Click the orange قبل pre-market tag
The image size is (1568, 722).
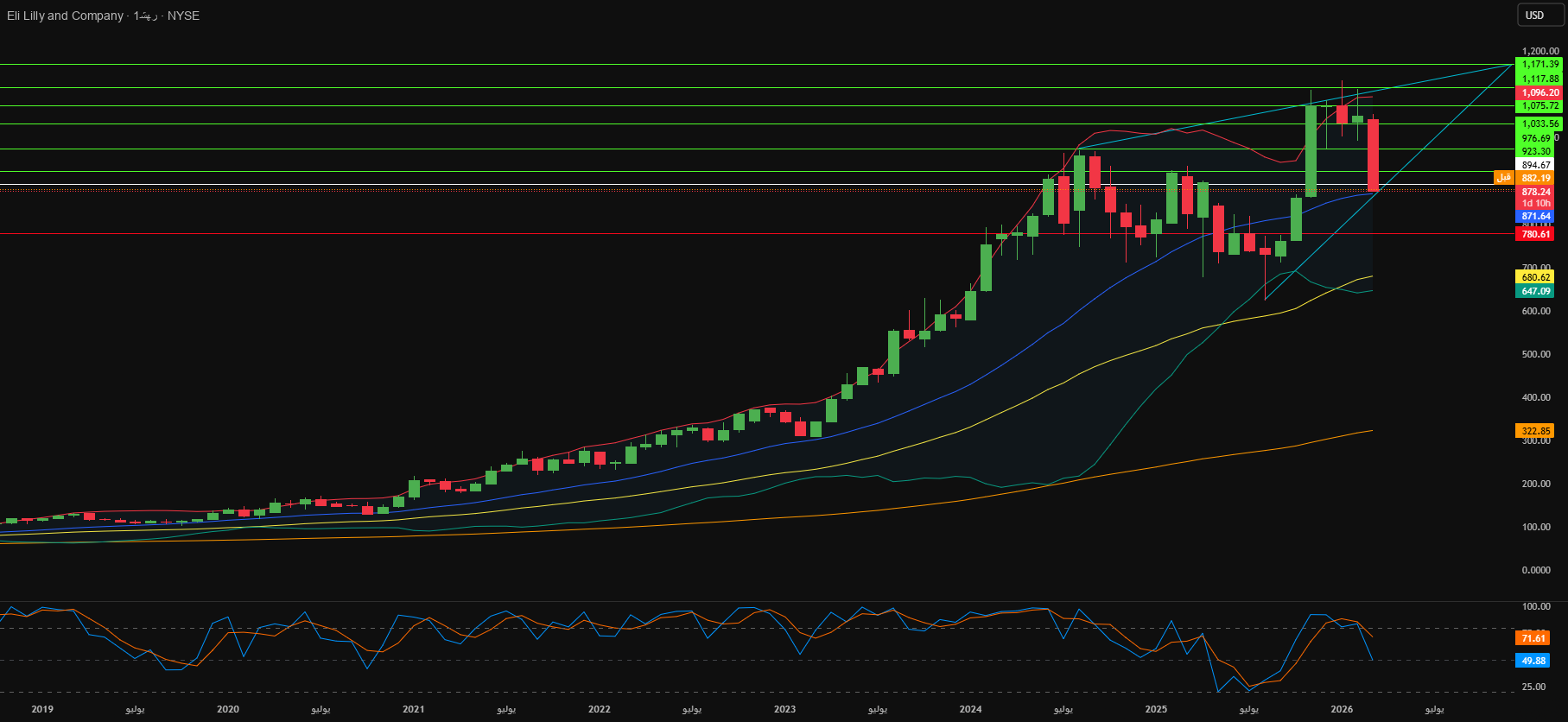click(x=1504, y=178)
